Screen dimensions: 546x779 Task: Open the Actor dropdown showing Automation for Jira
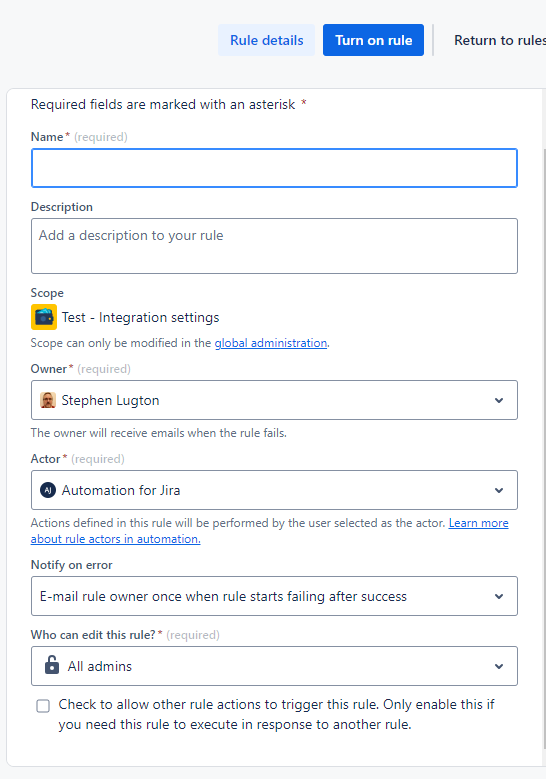tap(274, 490)
